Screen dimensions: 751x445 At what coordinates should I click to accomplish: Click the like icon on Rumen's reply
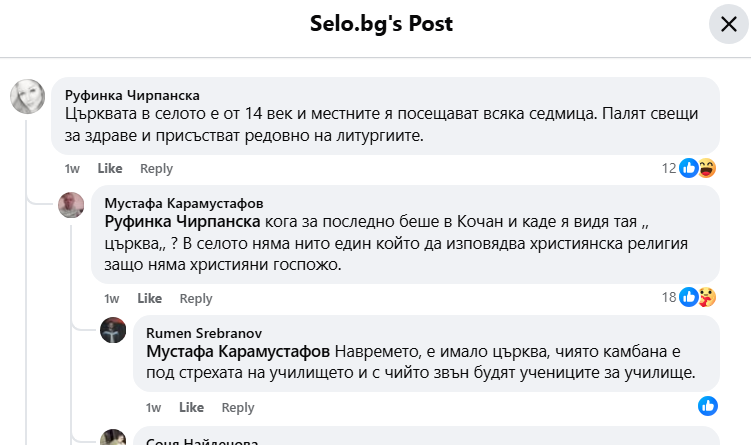707,406
